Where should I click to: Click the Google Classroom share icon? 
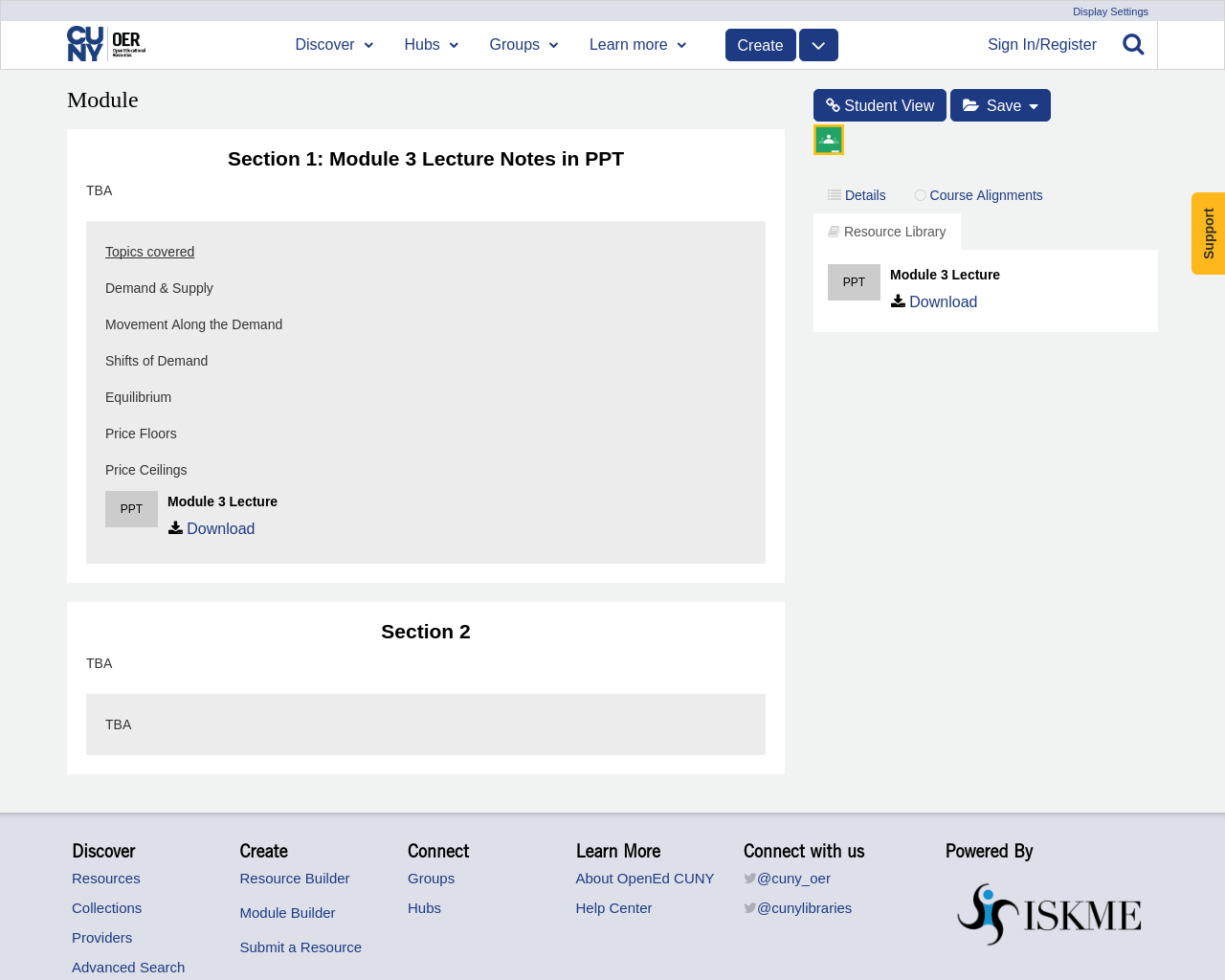pyautogui.click(x=829, y=140)
